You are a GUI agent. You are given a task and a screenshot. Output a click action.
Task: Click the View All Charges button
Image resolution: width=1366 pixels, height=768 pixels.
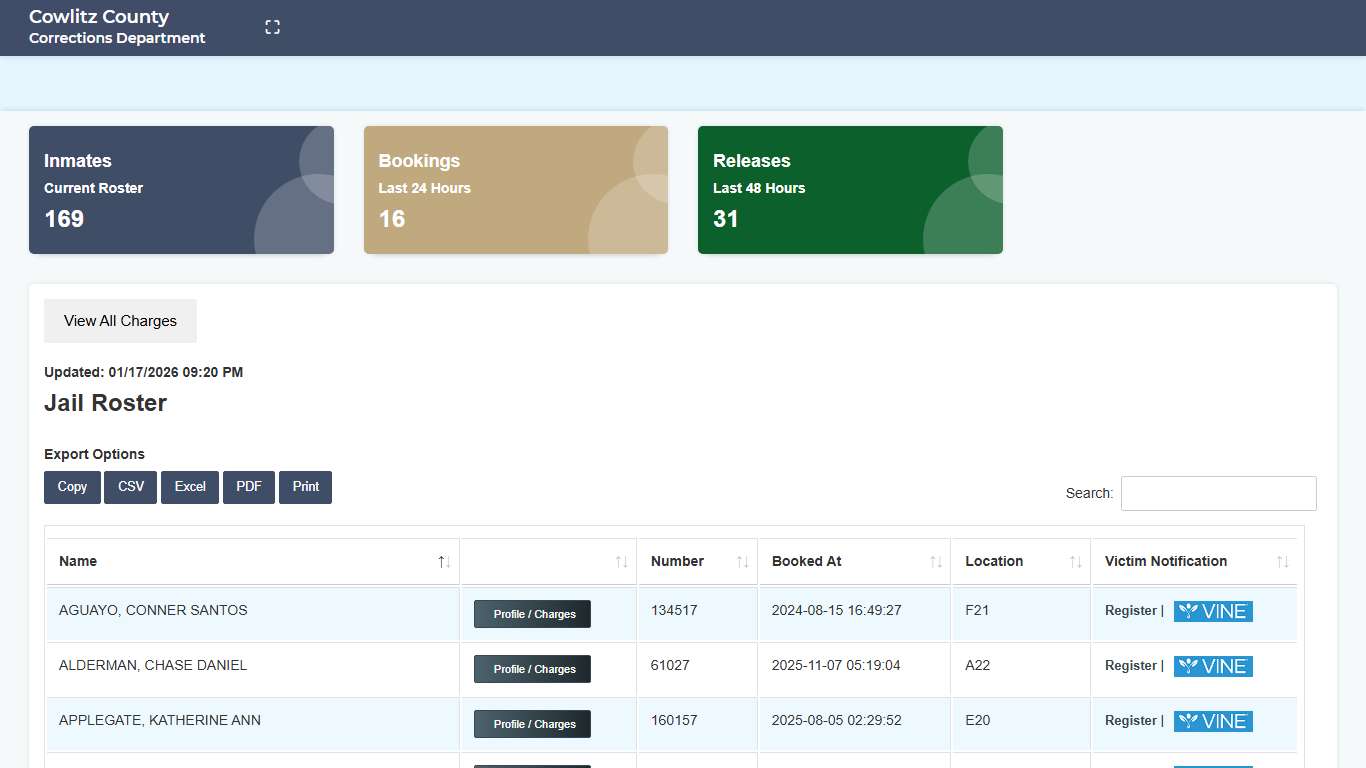120,321
